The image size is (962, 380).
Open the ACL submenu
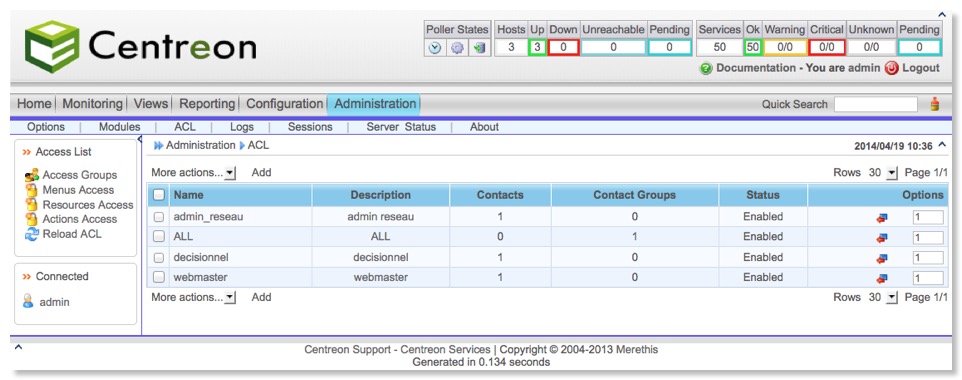185,127
